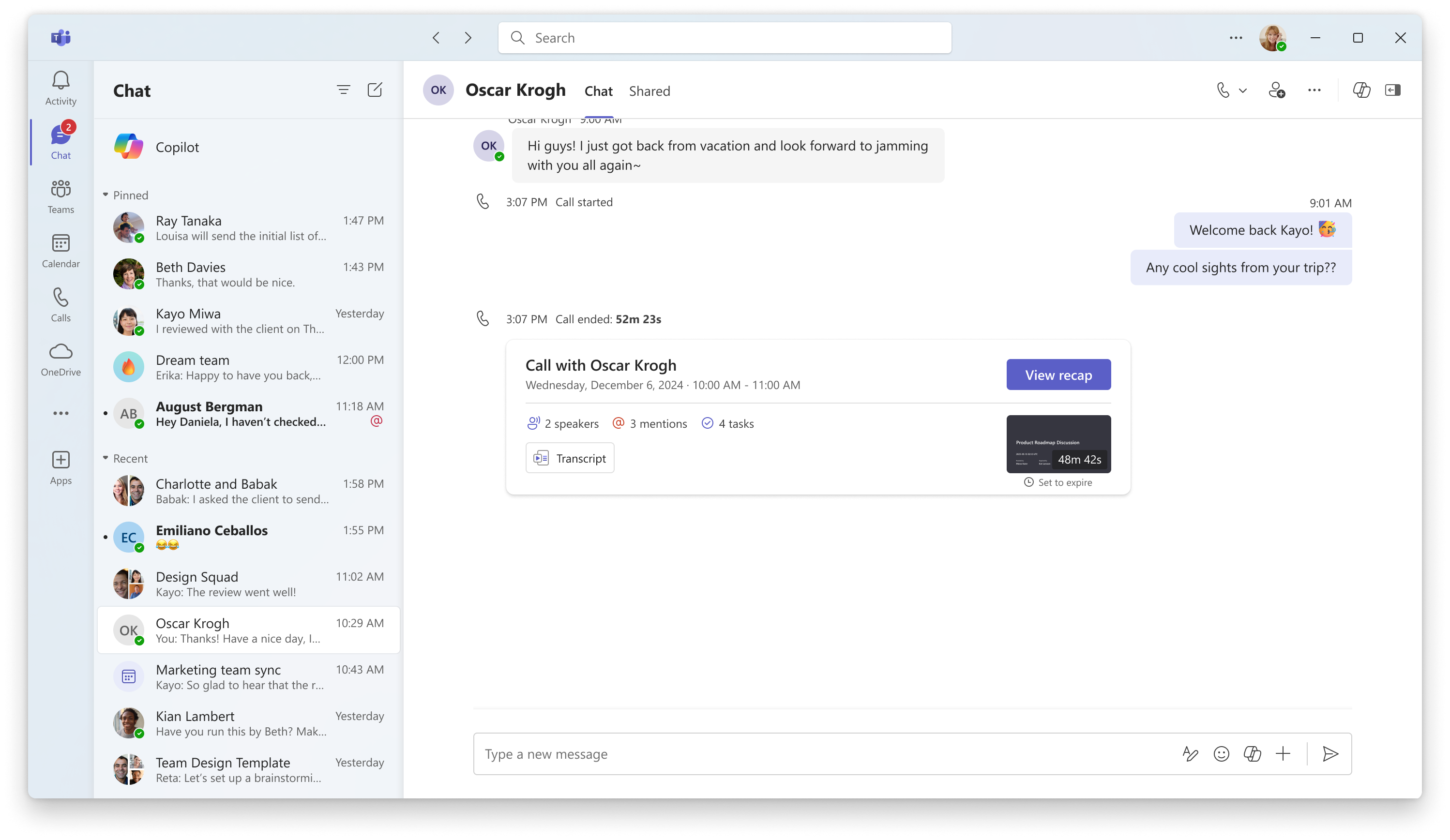Viewport: 1450px width, 840px height.
Task: Switch to the Shared tab
Action: pyautogui.click(x=649, y=91)
